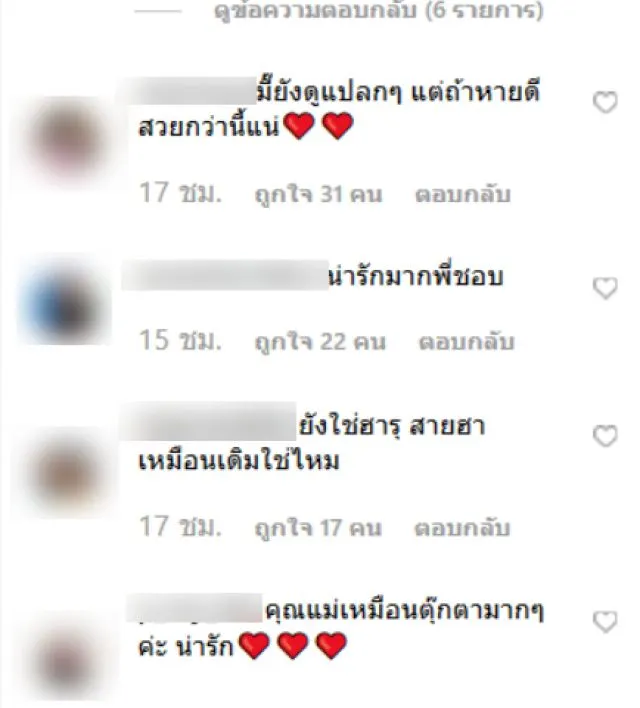Like the comment ending with สวยกว่านี้แน่
Screen dimensions: 640x708
click(605, 102)
